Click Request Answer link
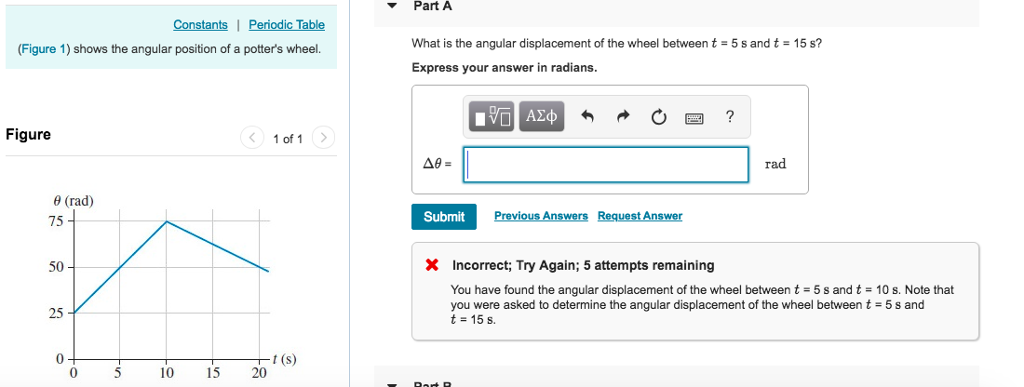This screenshot has height=387, width=1024. point(640,216)
